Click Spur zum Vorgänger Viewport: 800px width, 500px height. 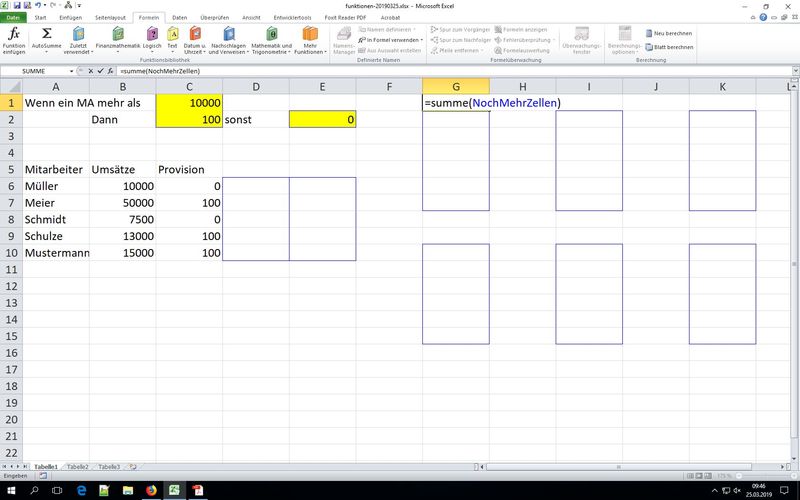tap(461, 30)
